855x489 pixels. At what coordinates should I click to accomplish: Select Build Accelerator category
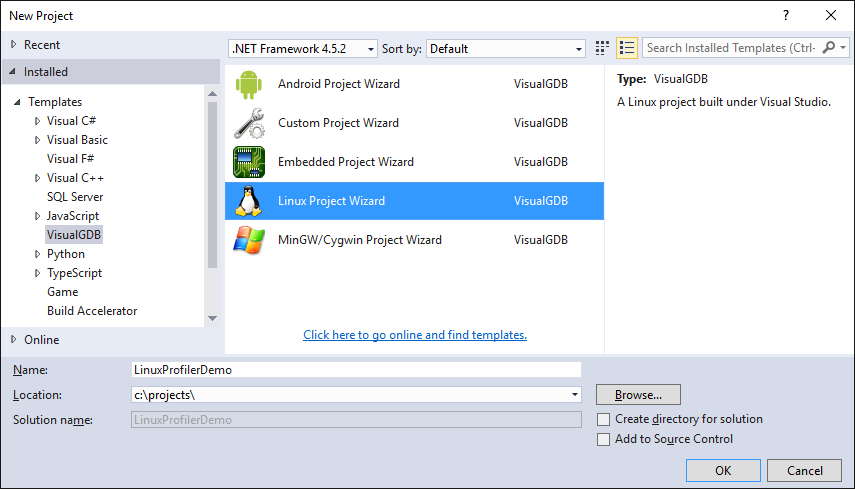click(x=92, y=311)
